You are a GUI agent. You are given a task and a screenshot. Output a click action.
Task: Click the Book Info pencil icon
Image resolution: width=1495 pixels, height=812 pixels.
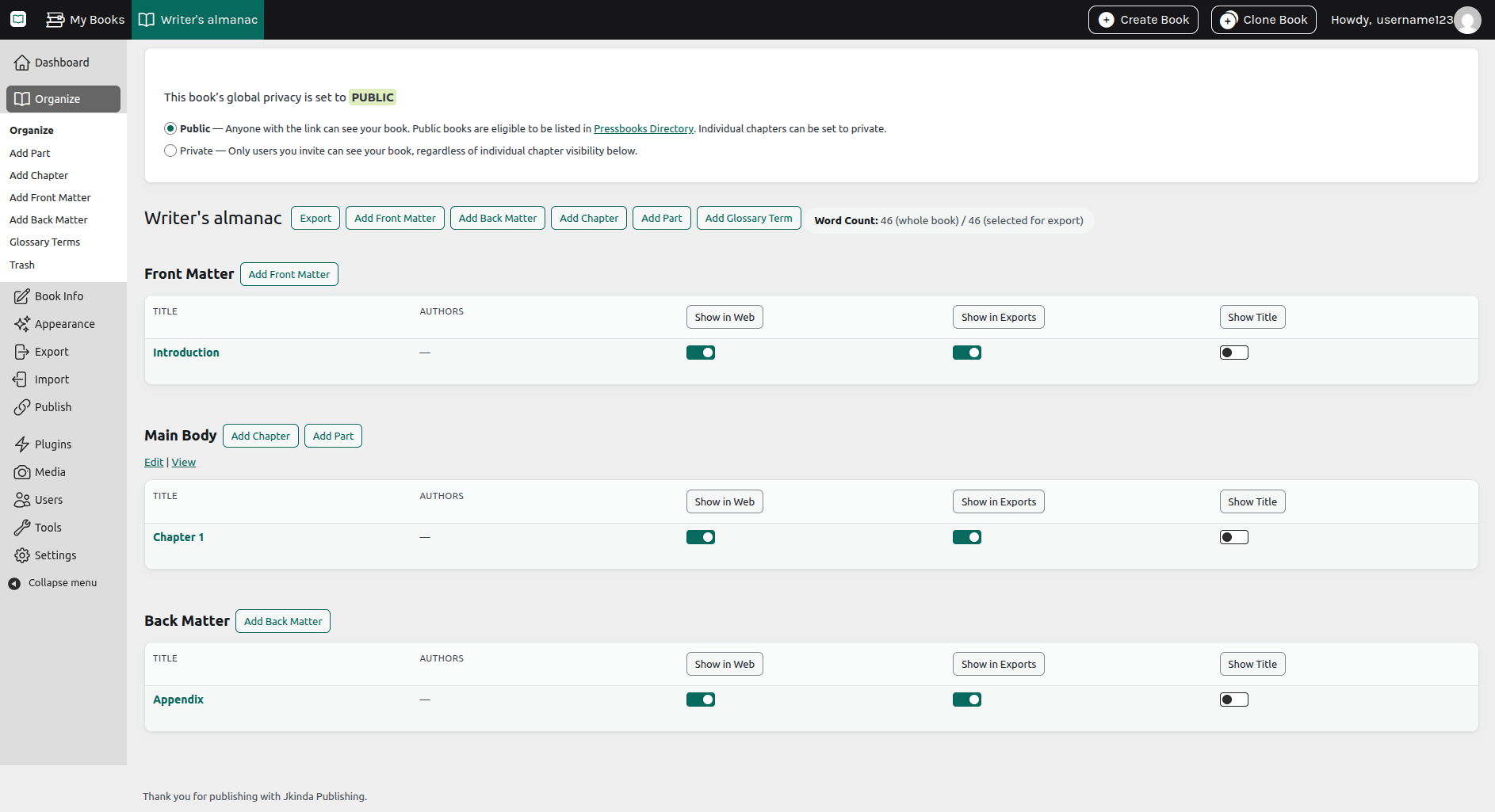[x=22, y=296]
